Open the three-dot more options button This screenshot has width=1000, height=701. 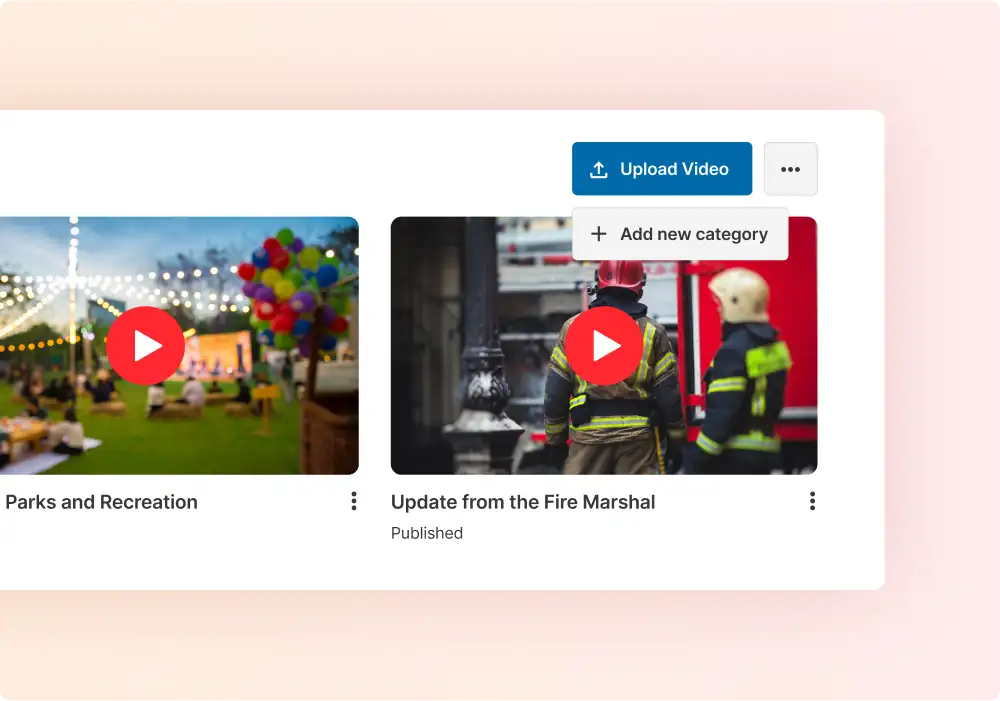point(790,169)
